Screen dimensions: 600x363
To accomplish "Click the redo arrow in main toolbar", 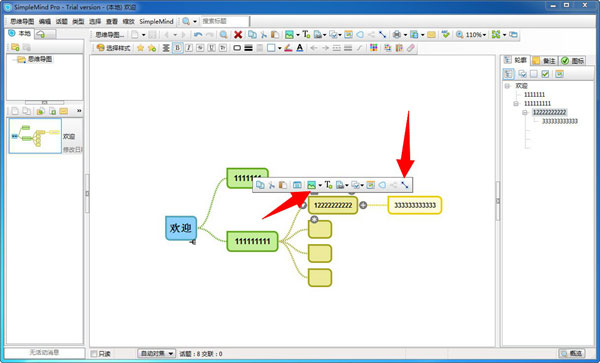I will coord(210,35).
